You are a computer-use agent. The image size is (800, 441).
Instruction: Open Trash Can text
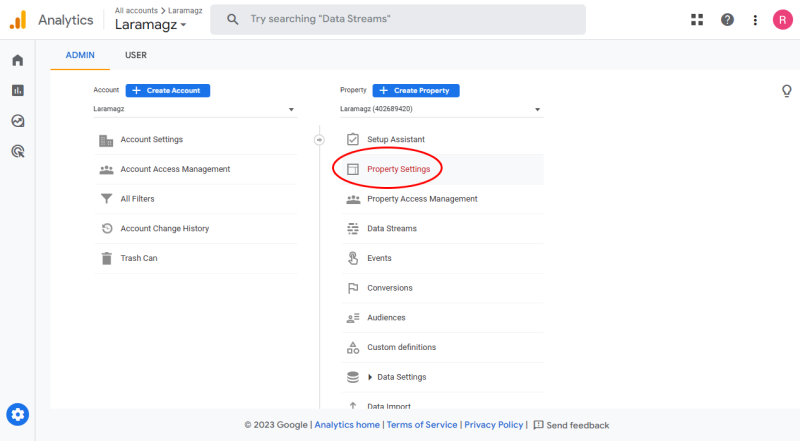click(139, 258)
